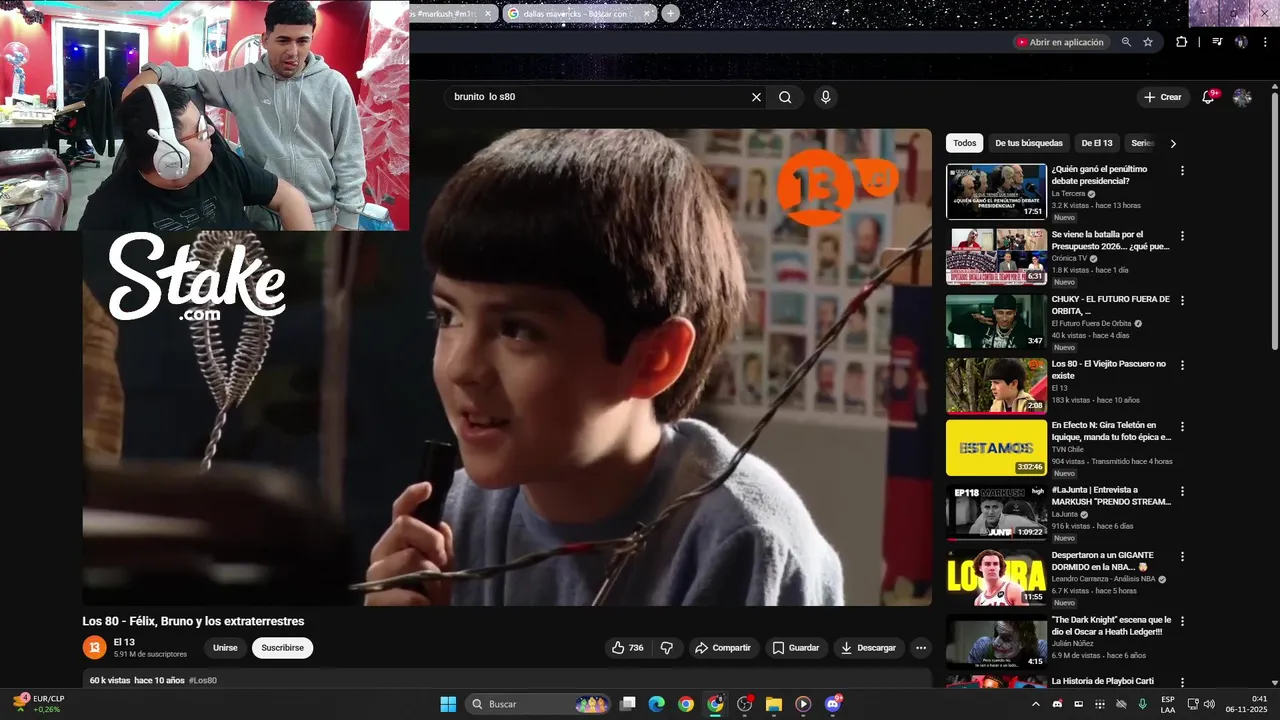Image resolution: width=1280 pixels, height=720 pixels.
Task: Open the EUR/CLP widget in the taskbar
Action: click(40, 704)
